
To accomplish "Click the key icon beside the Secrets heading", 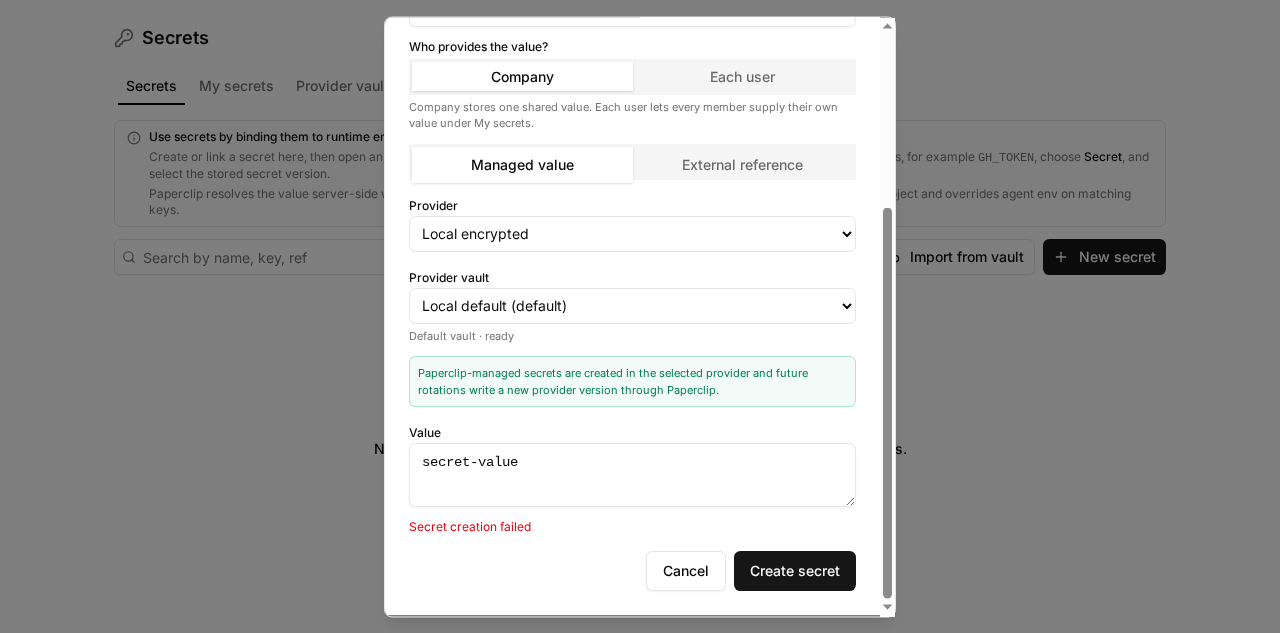I will 124,38.
